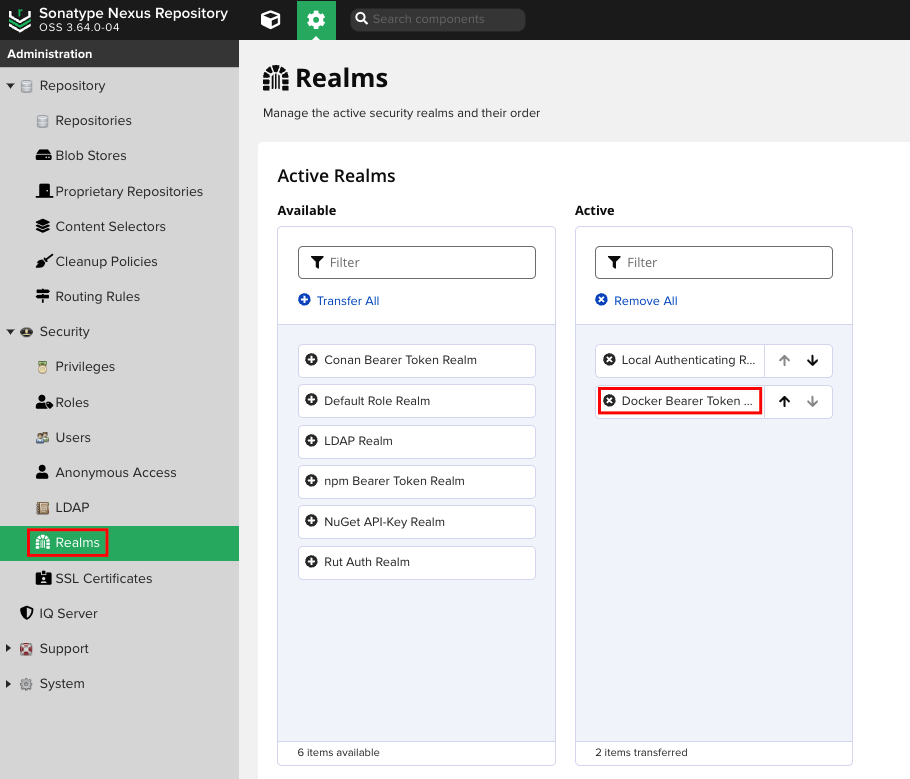Open Routing Rules page
Viewport: 910px width, 779px height.
pos(98,297)
